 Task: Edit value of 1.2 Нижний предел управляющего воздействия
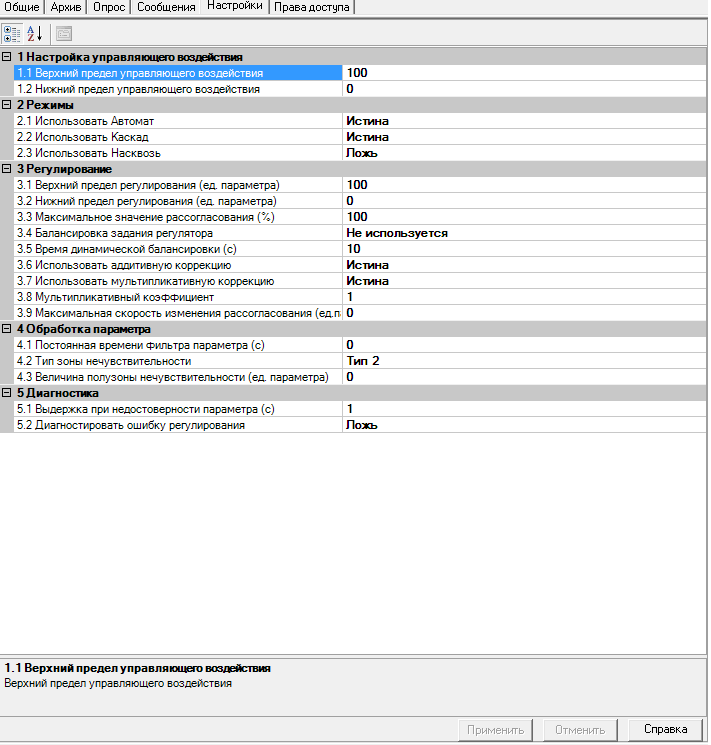[524, 89]
